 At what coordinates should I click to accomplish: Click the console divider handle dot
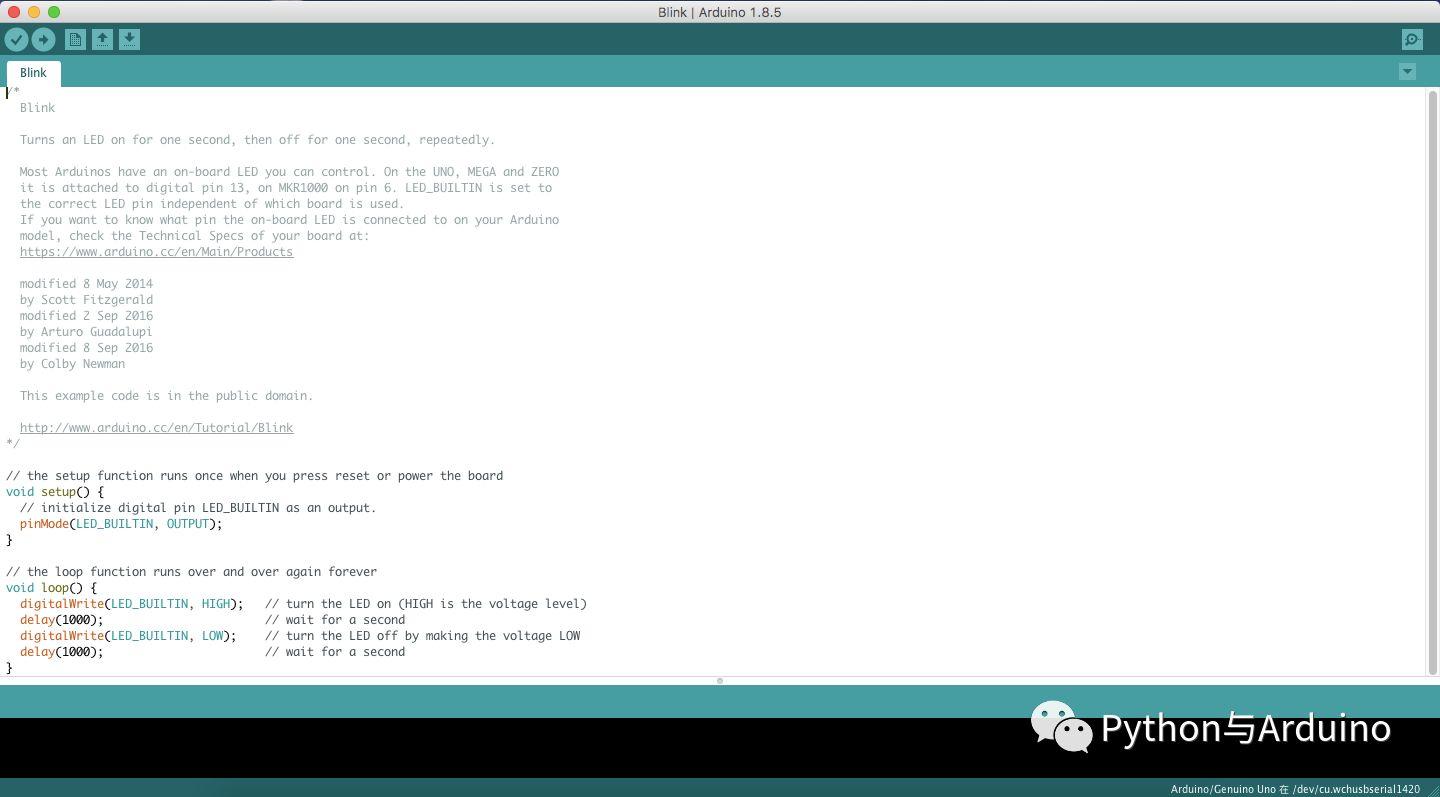pos(719,681)
